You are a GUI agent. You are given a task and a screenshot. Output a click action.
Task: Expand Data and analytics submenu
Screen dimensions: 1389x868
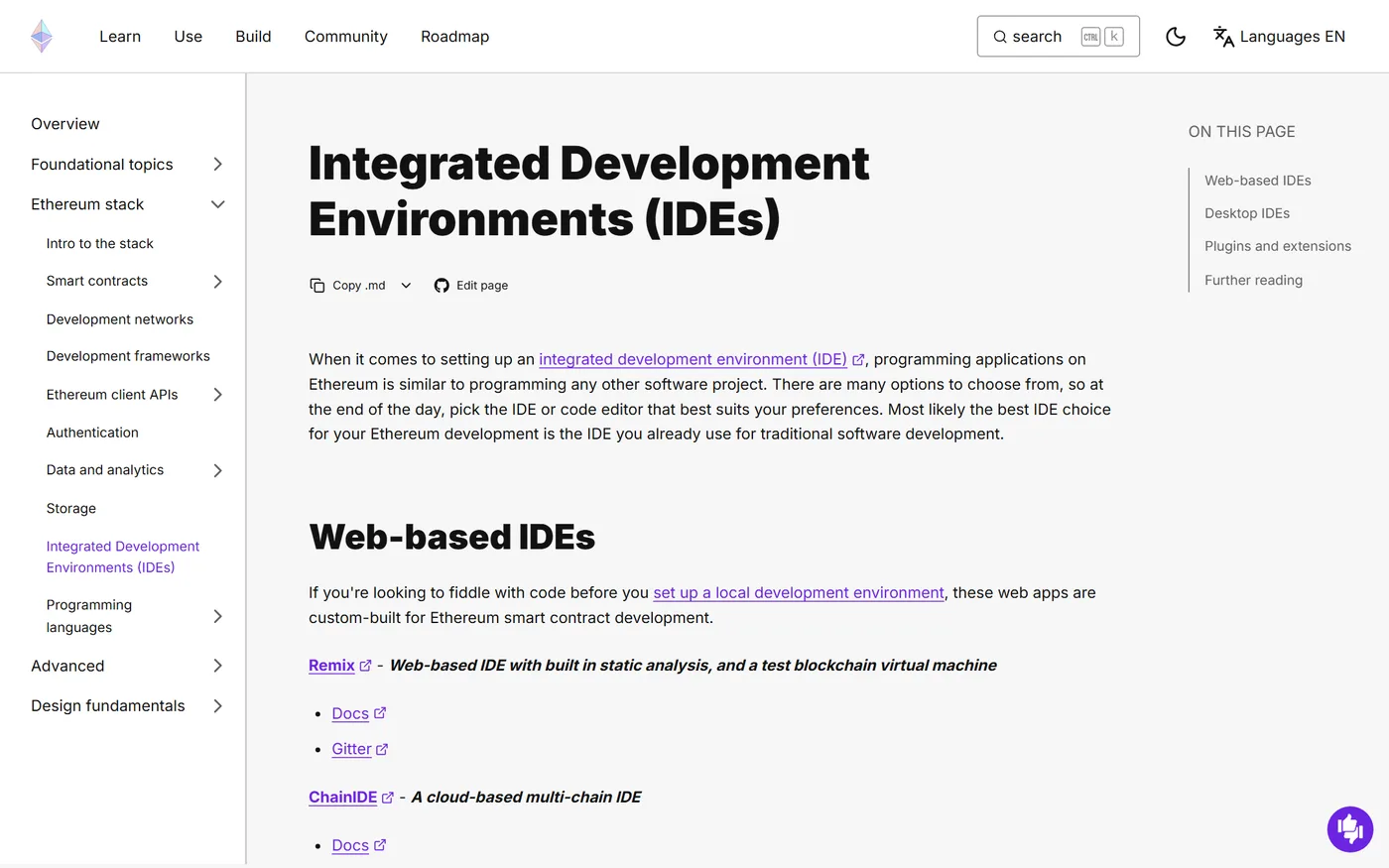(x=218, y=470)
